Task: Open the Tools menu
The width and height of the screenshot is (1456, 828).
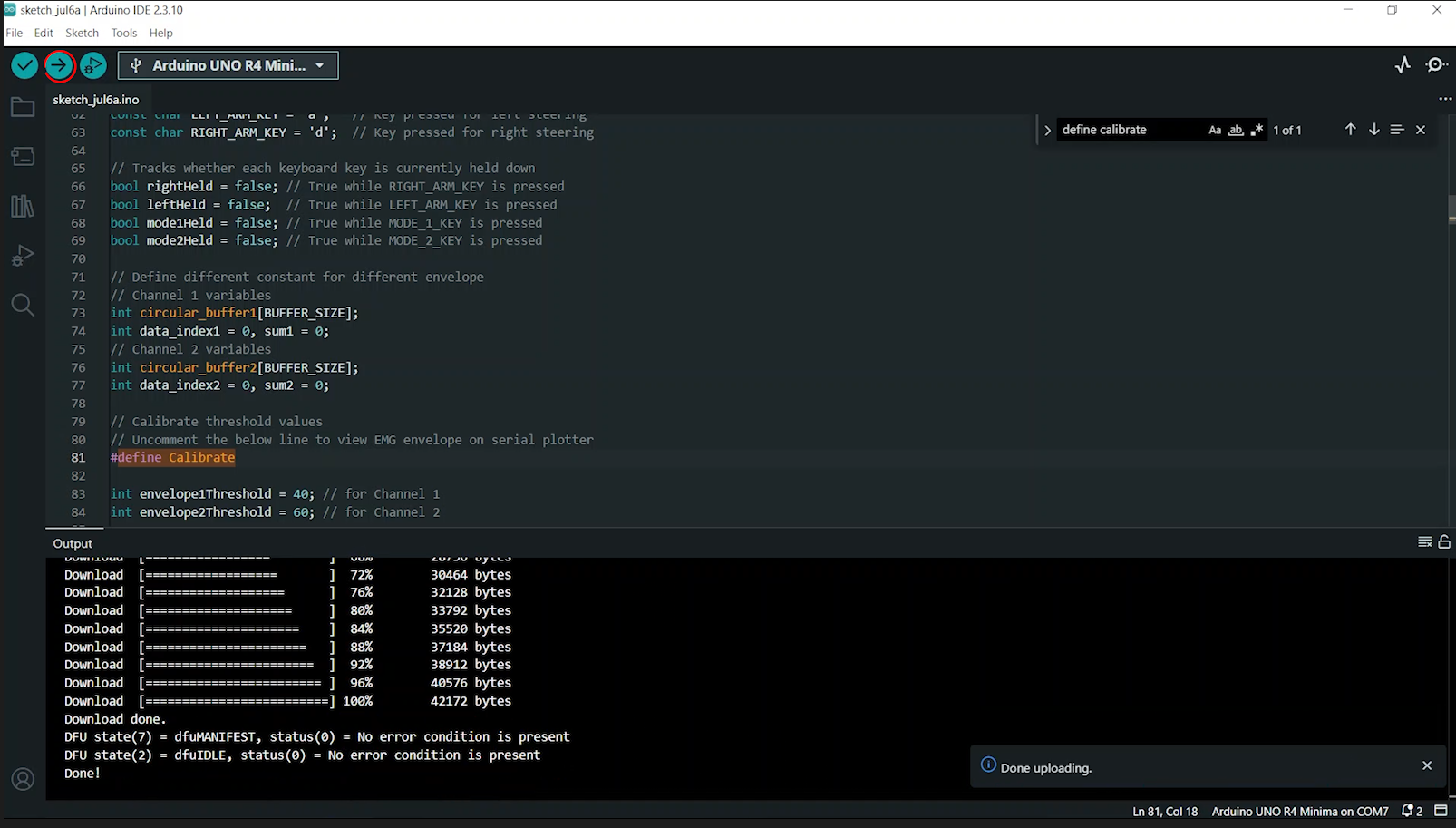Action: coord(124,33)
